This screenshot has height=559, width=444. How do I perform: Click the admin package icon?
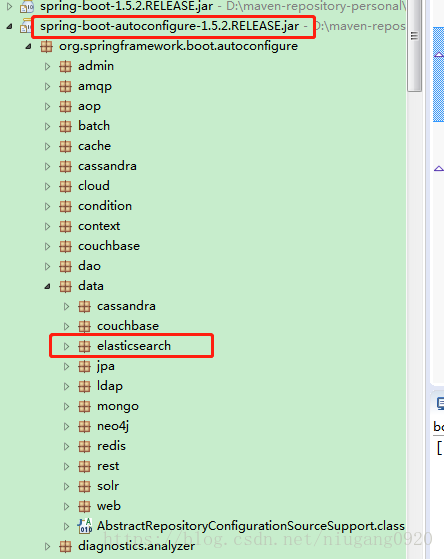point(65,66)
